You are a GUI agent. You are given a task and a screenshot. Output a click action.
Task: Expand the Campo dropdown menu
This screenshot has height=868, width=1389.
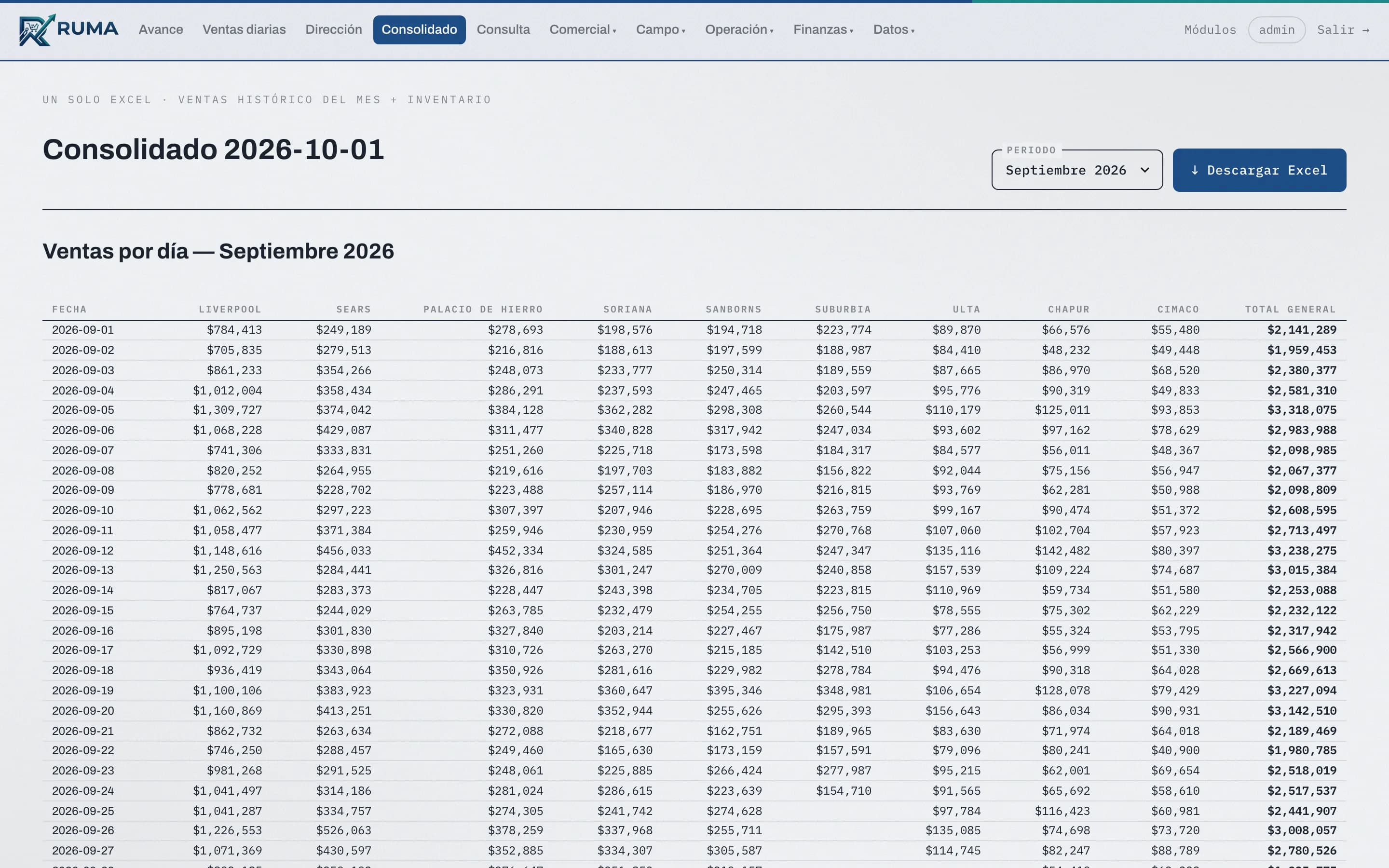click(x=661, y=30)
